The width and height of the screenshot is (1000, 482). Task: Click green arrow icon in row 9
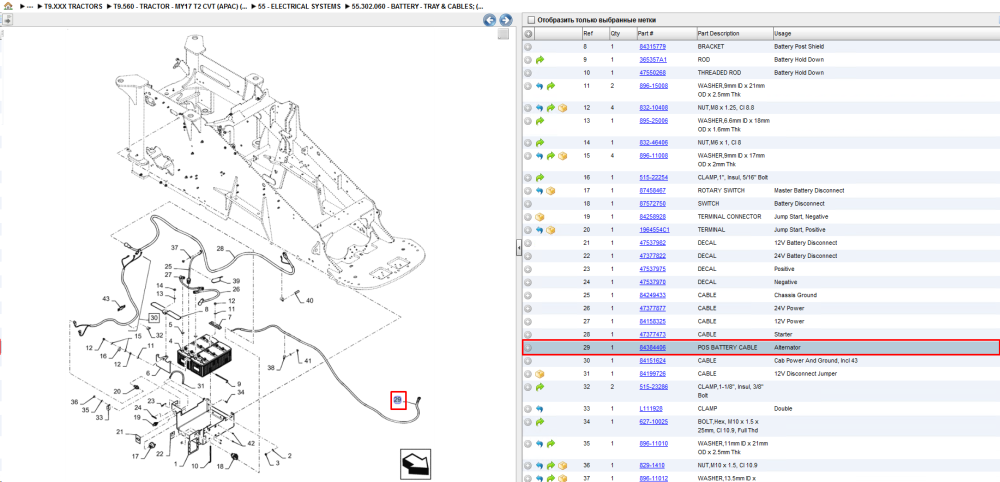[540, 60]
